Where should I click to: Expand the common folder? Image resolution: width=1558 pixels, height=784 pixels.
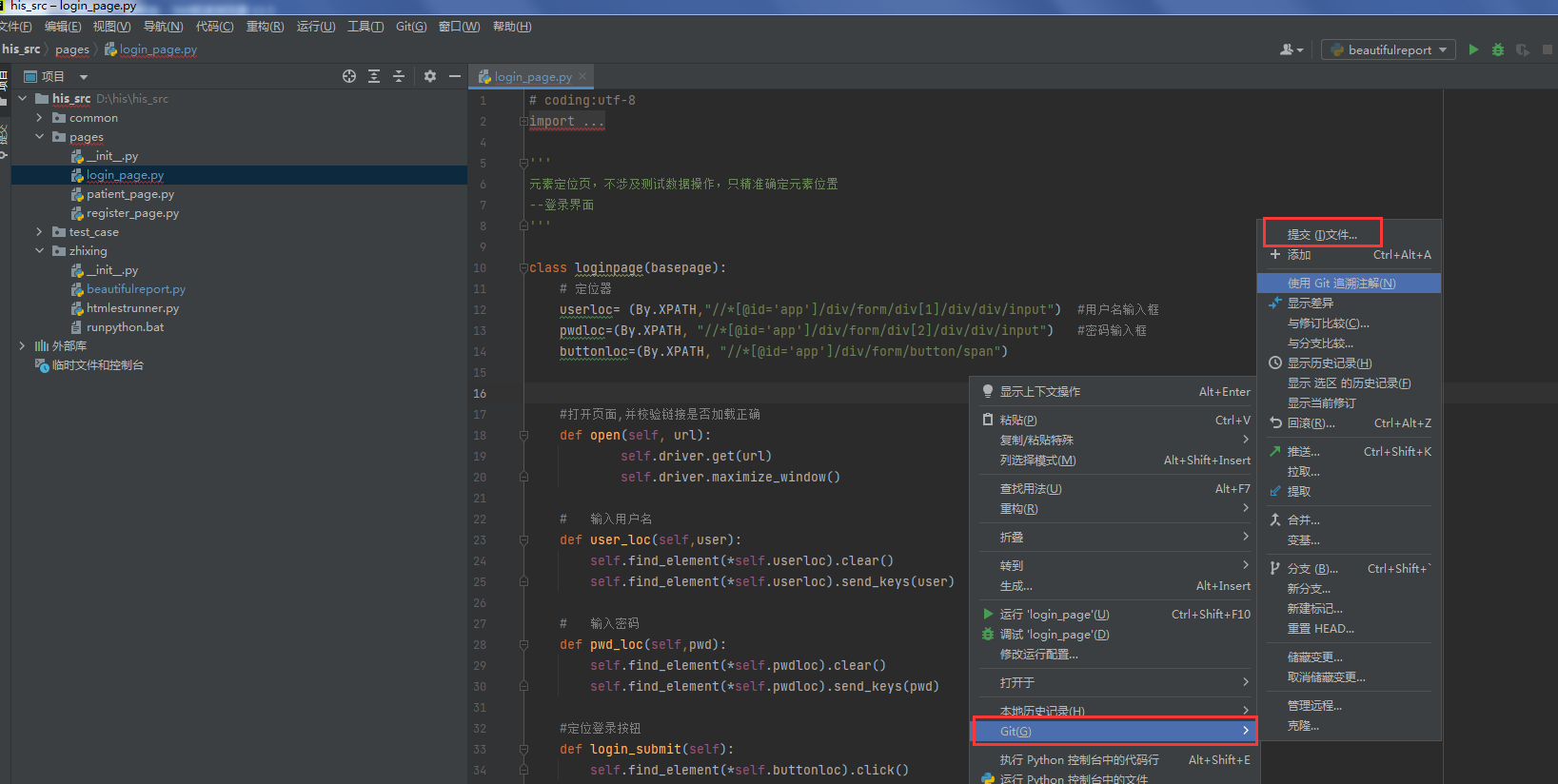[x=39, y=117]
